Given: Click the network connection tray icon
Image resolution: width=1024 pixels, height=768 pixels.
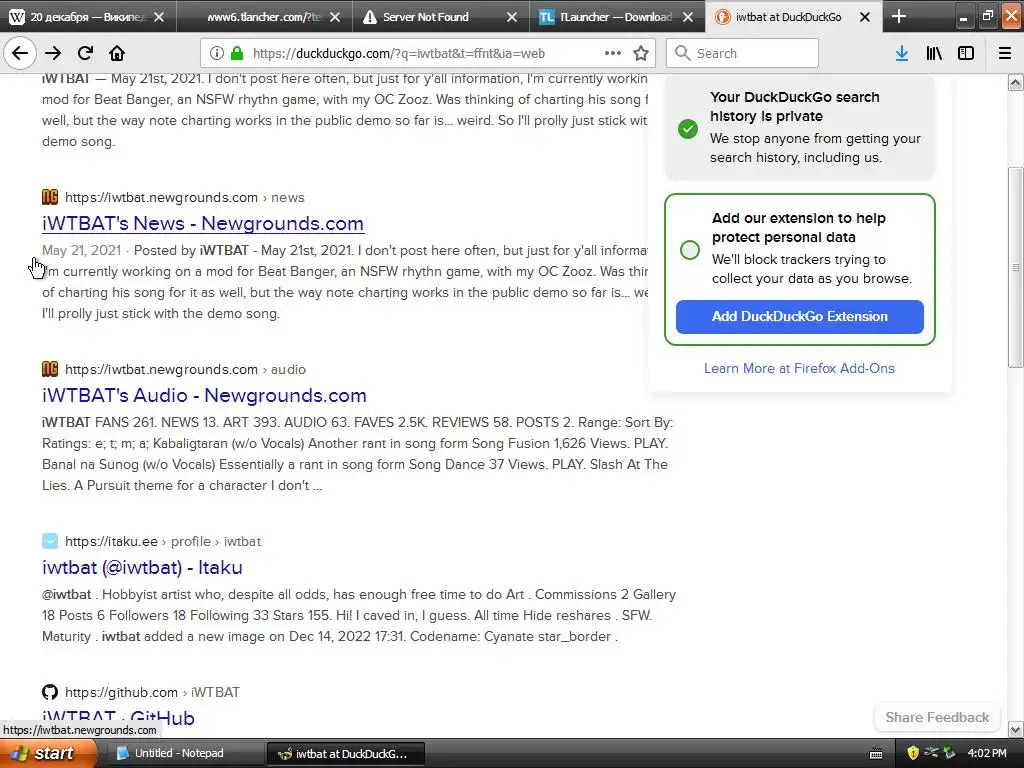Looking at the screenshot, I should click(931, 753).
